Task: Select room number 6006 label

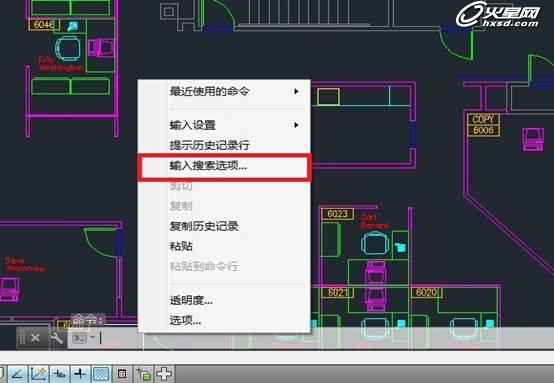Action: 483,130
